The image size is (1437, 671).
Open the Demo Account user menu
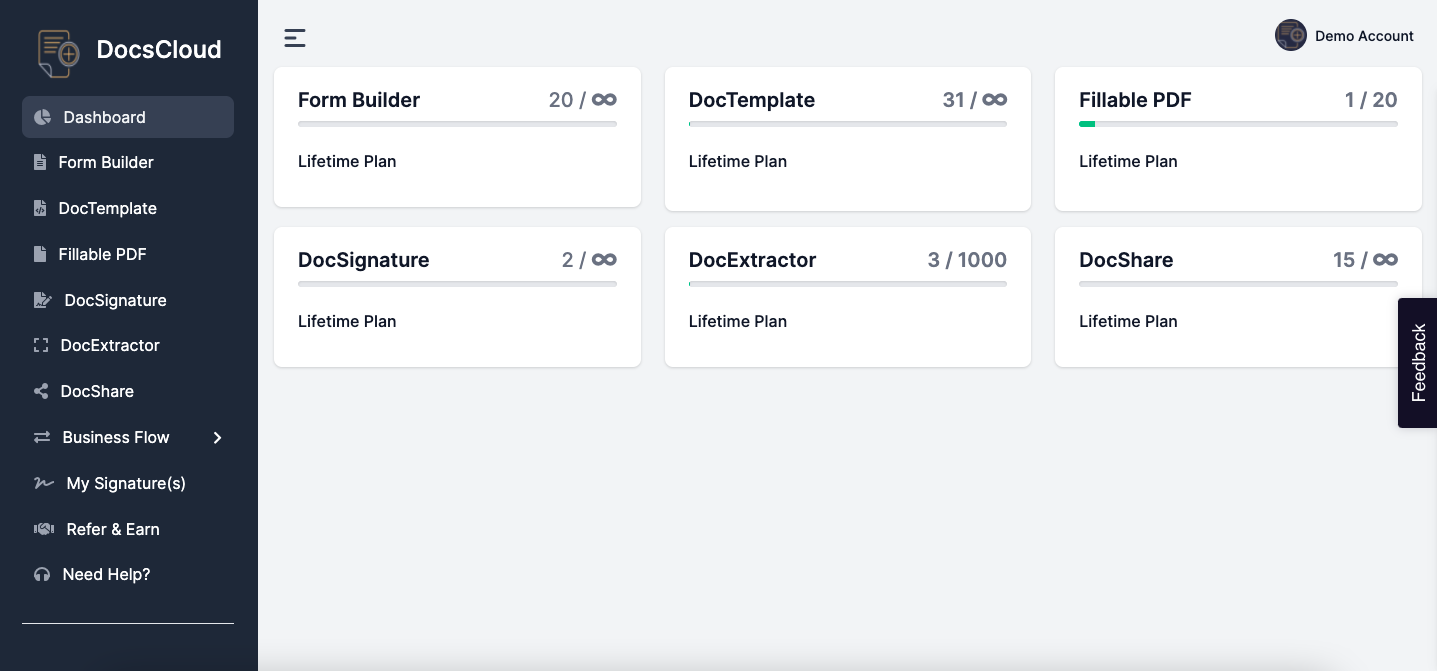tap(1363, 36)
